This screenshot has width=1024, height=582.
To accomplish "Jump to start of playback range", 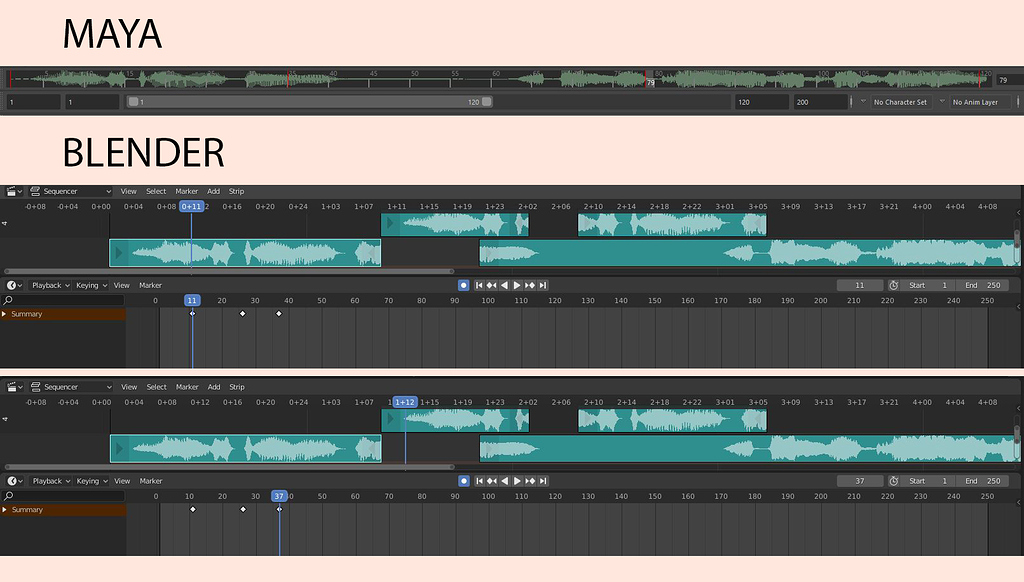I will coord(481,285).
